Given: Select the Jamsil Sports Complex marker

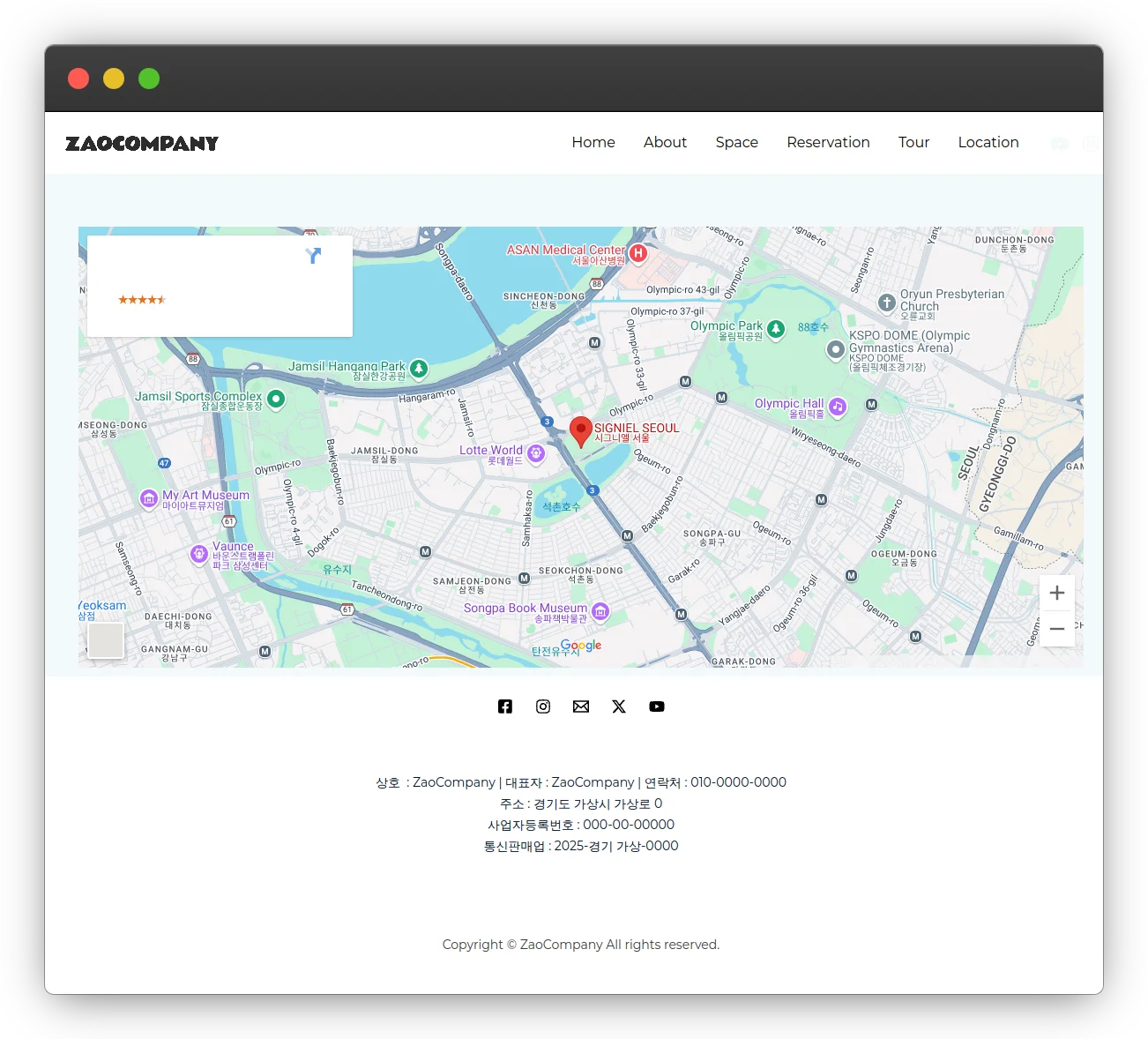Looking at the screenshot, I should coord(276,400).
